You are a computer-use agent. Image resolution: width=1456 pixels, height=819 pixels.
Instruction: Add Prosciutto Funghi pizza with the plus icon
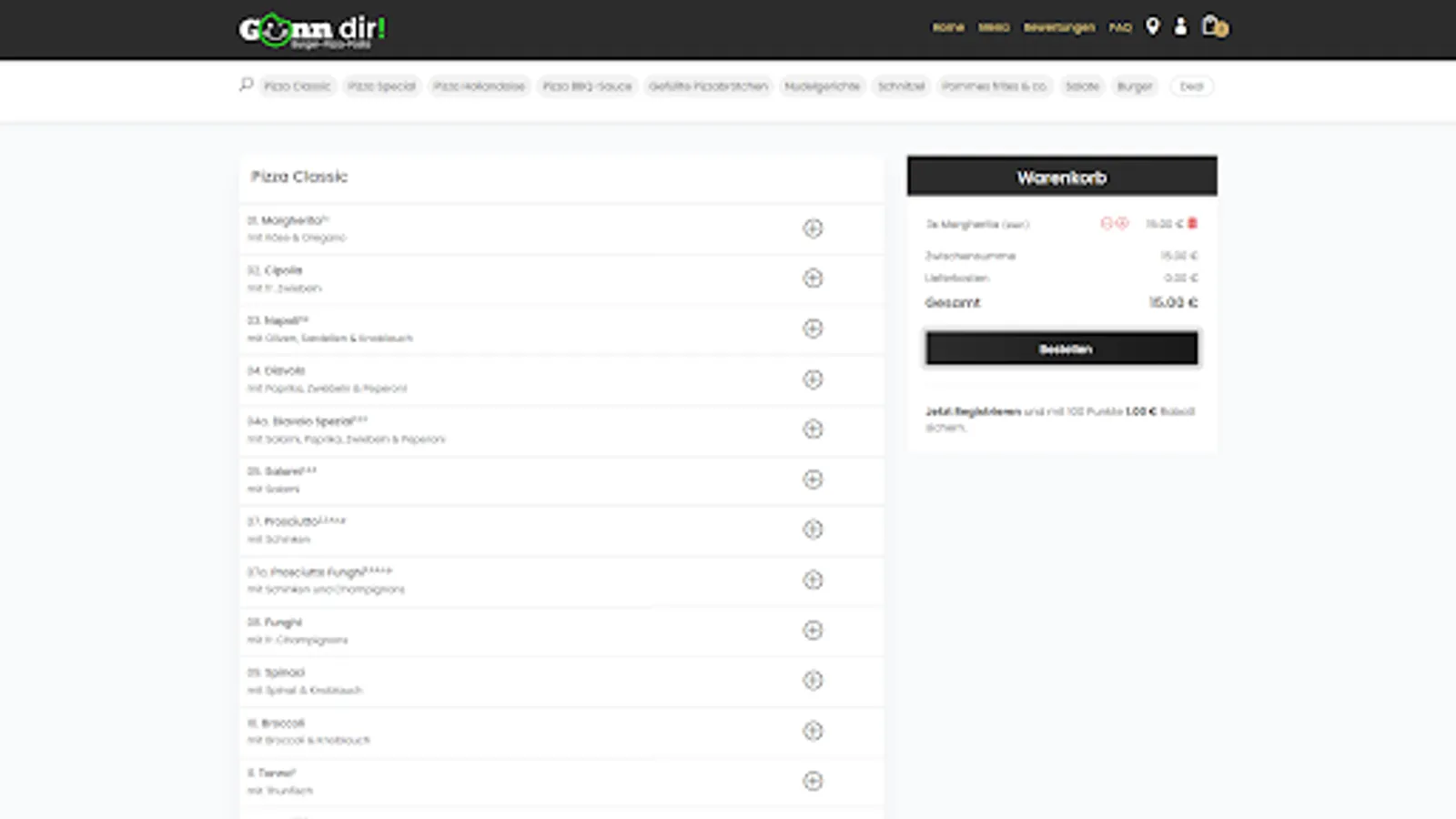813,580
